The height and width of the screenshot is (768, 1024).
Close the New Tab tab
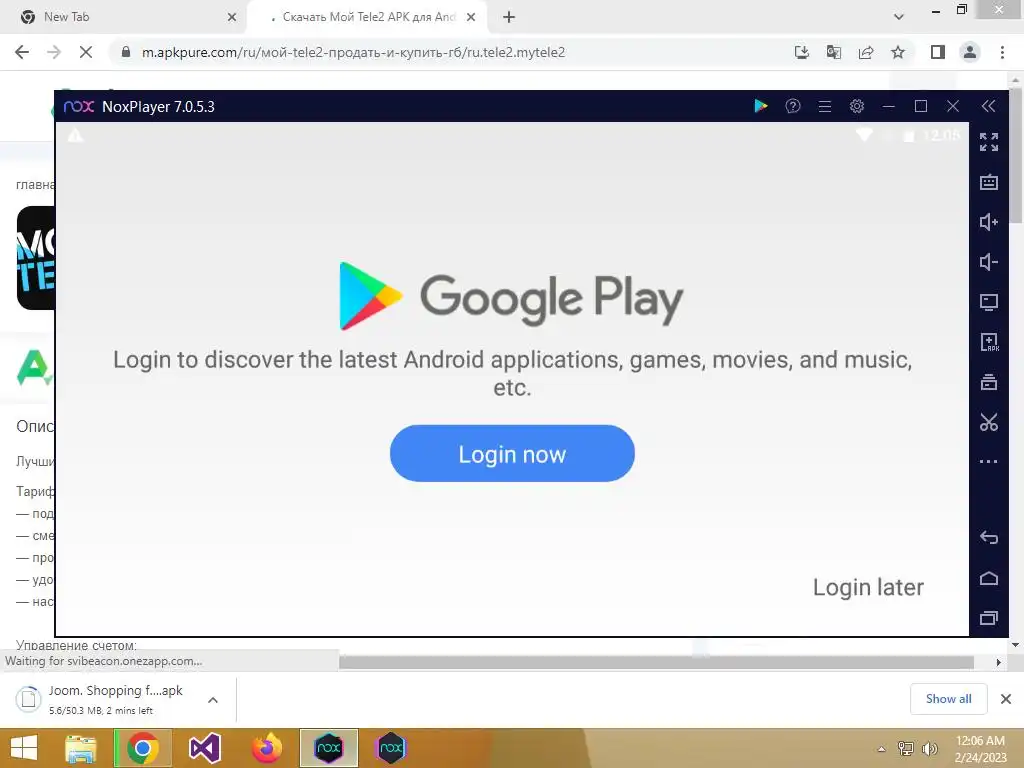click(232, 17)
